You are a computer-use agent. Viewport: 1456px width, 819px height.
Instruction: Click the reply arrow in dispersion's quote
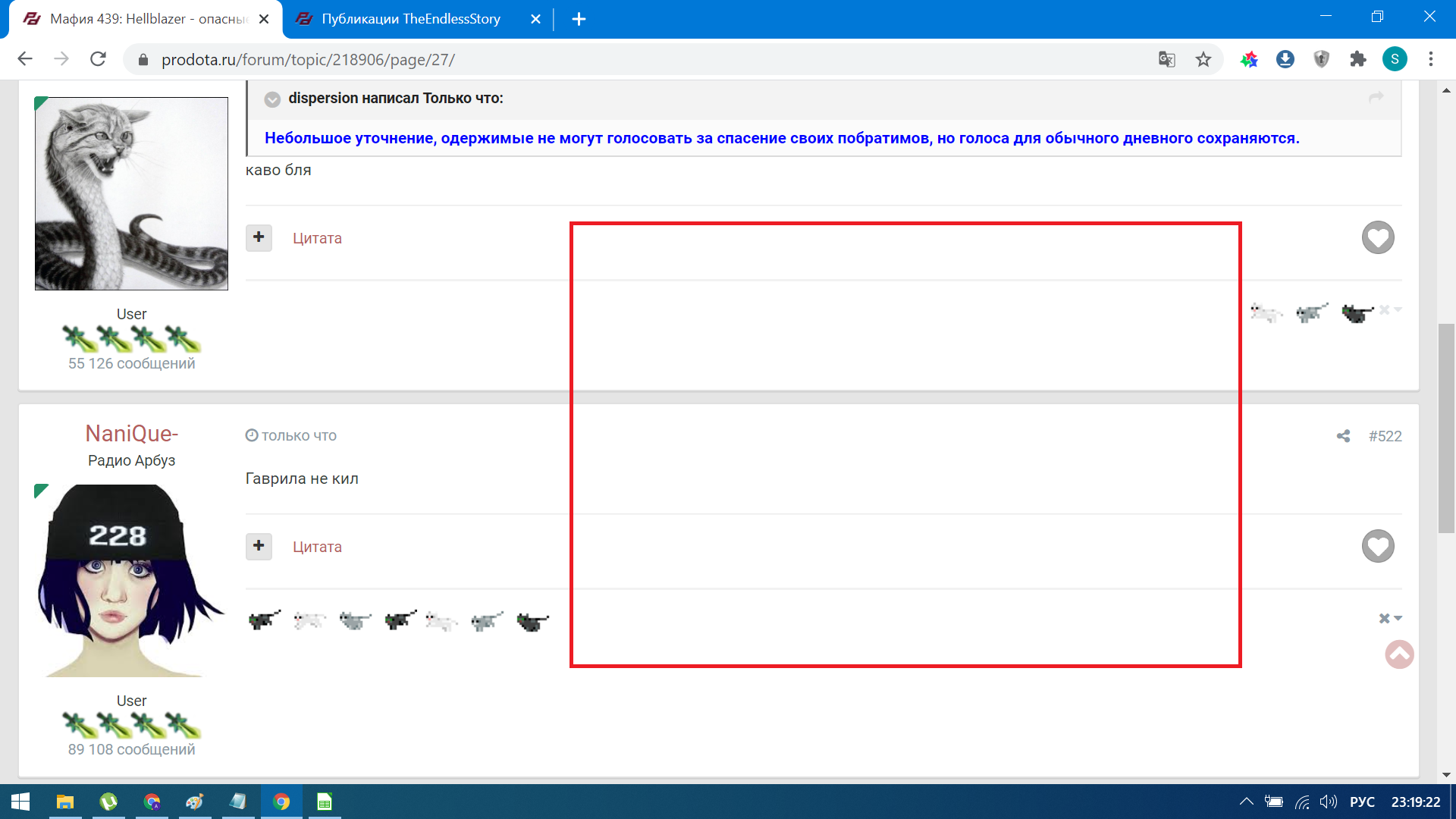coord(1376,98)
